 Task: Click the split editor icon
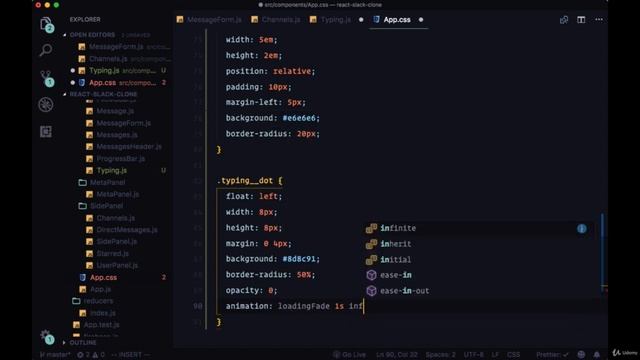581,20
